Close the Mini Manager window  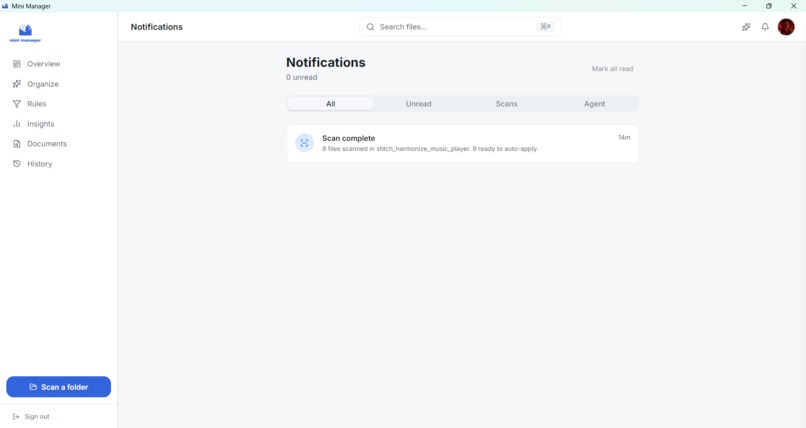pos(793,6)
